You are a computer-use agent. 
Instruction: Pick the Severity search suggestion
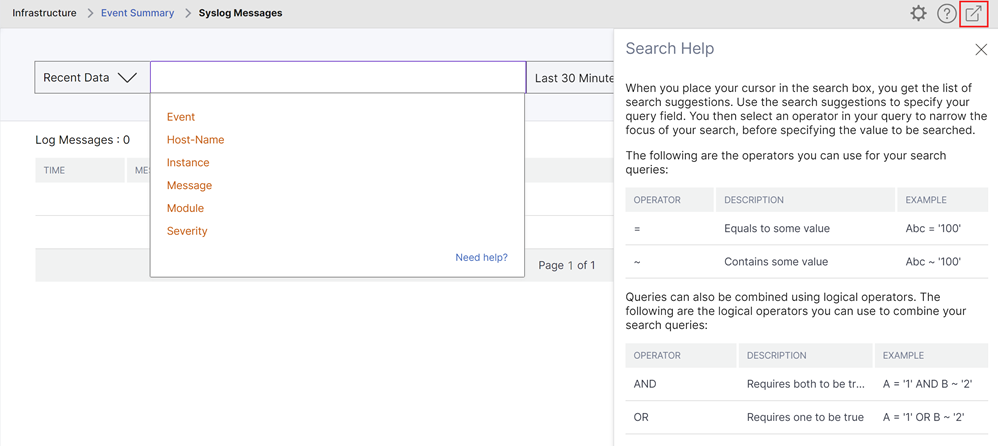[187, 231]
